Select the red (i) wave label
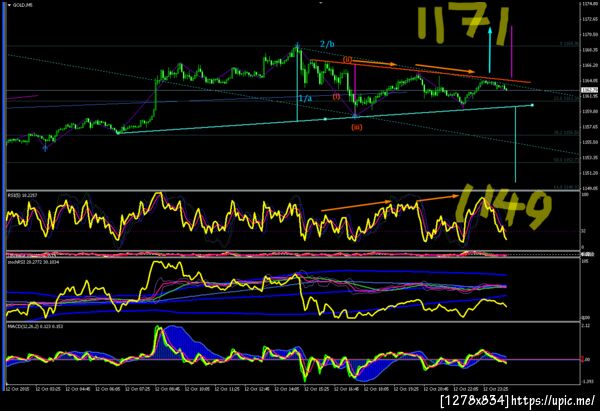Screen dimensions: 600x411 click(336, 96)
